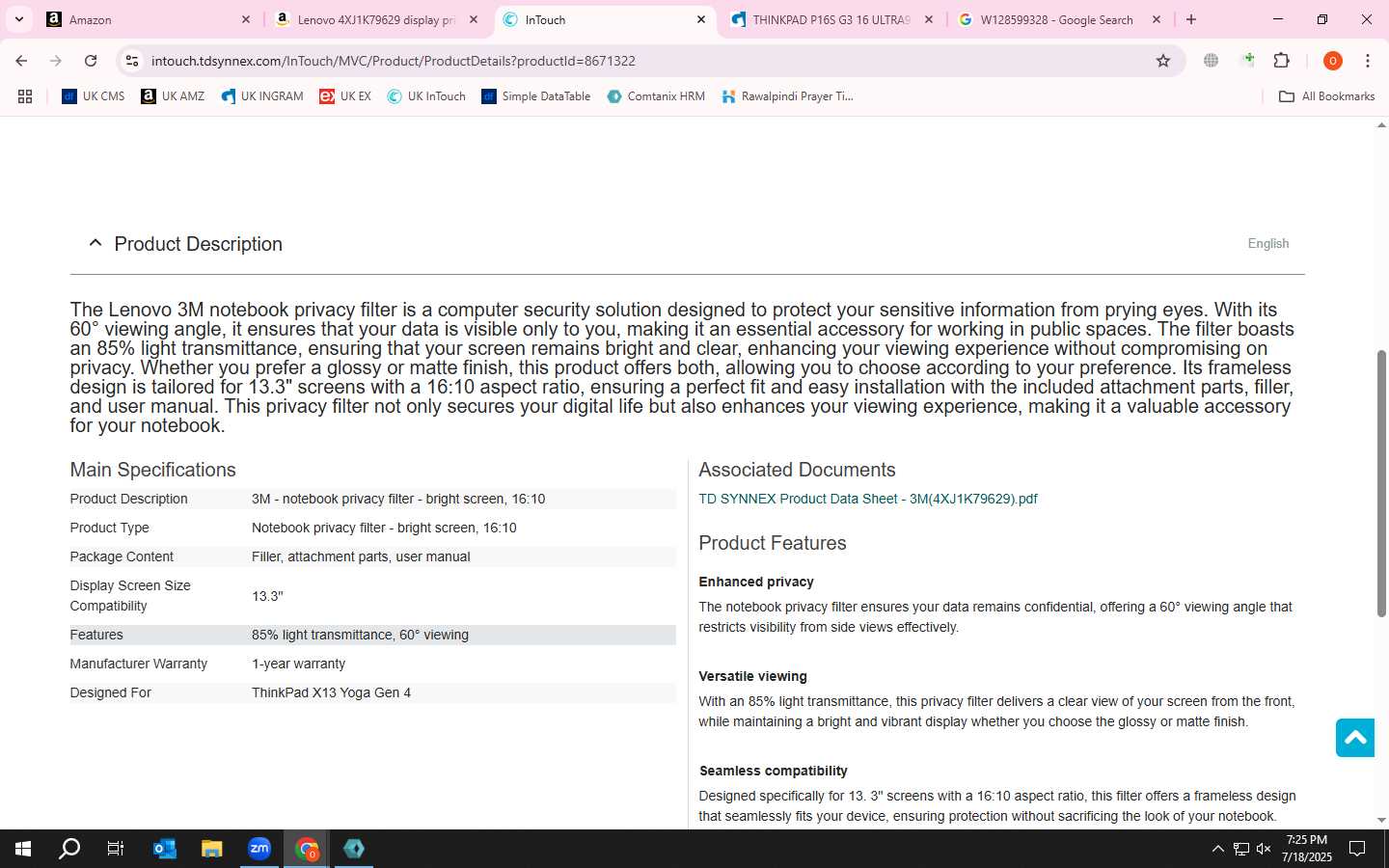Show hidden system tray icons
1389x868 pixels.
(1217, 849)
